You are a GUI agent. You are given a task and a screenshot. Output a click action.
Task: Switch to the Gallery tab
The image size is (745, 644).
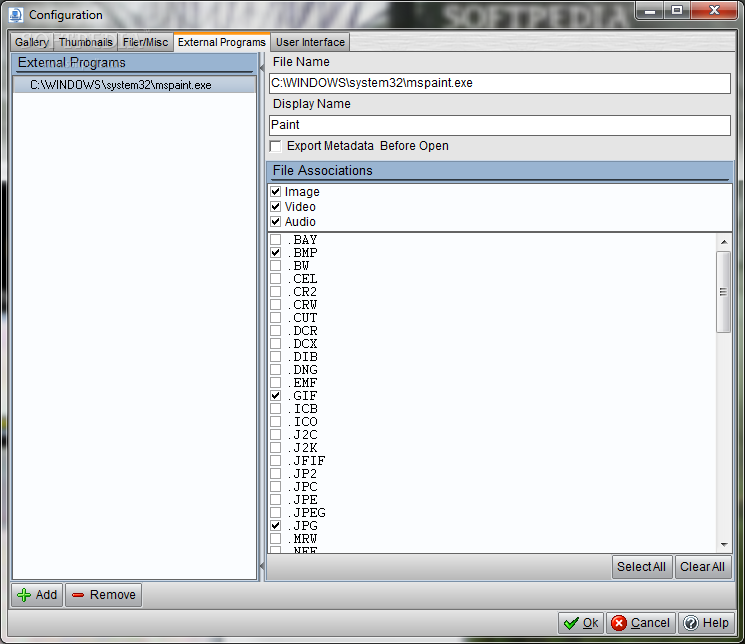tap(32, 42)
